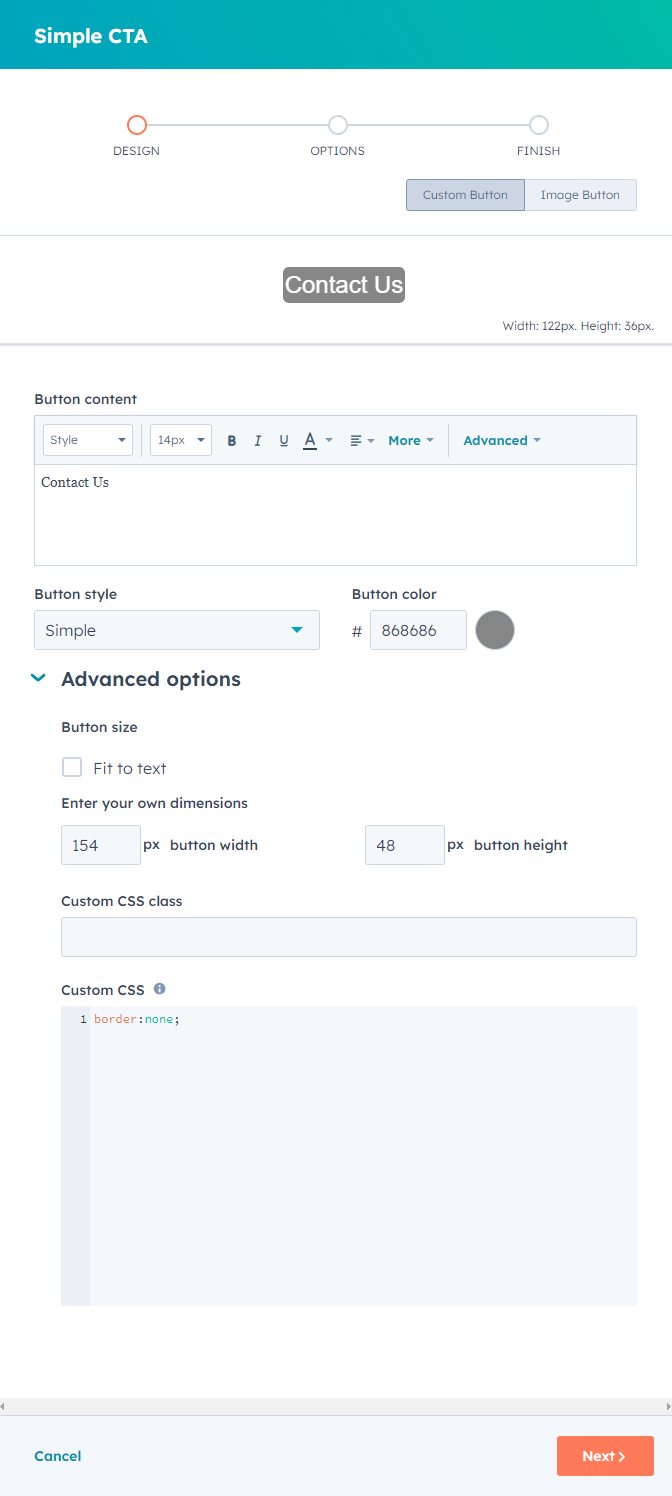Image resolution: width=672 pixels, height=1496 pixels.
Task: Click the Custom CSS class input field
Action: (348, 937)
